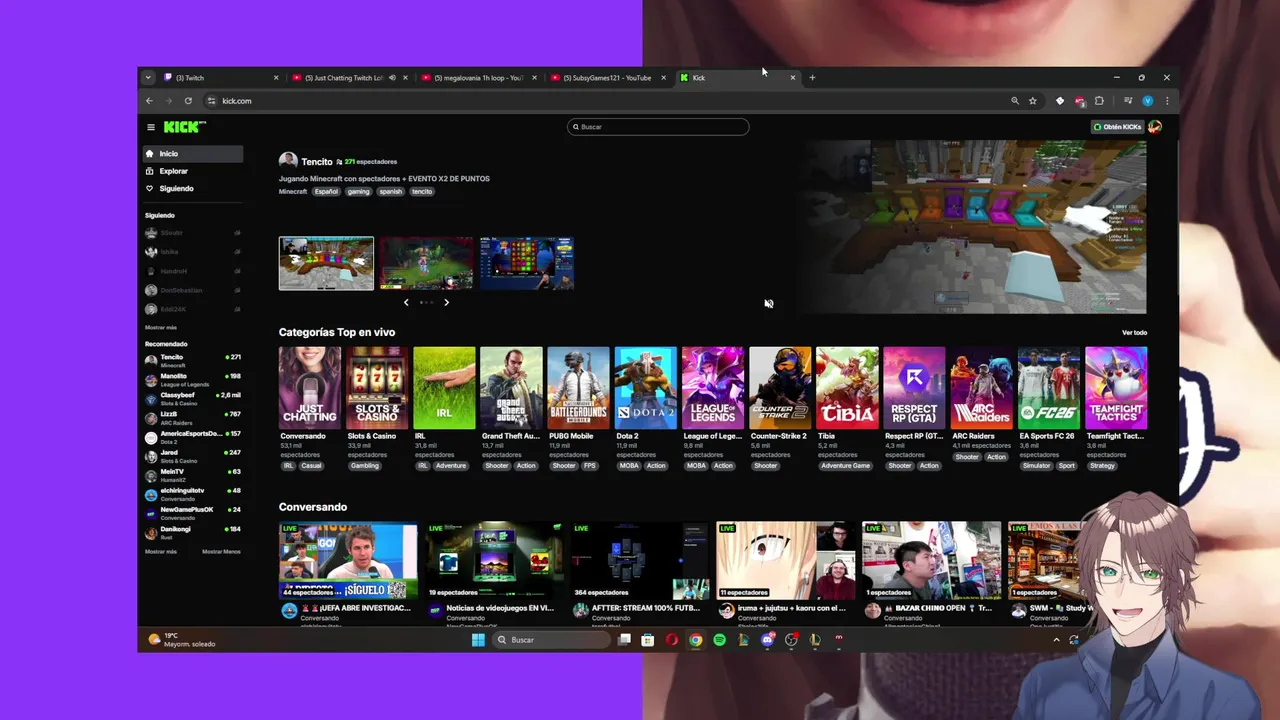Screen dimensions: 1280x720
Task: Switch to SubsyGames121 YouTube tab
Action: [x=606, y=78]
